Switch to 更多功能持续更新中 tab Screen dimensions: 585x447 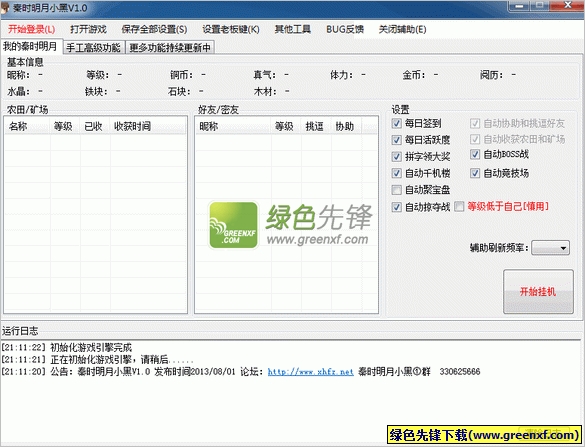click(x=170, y=47)
